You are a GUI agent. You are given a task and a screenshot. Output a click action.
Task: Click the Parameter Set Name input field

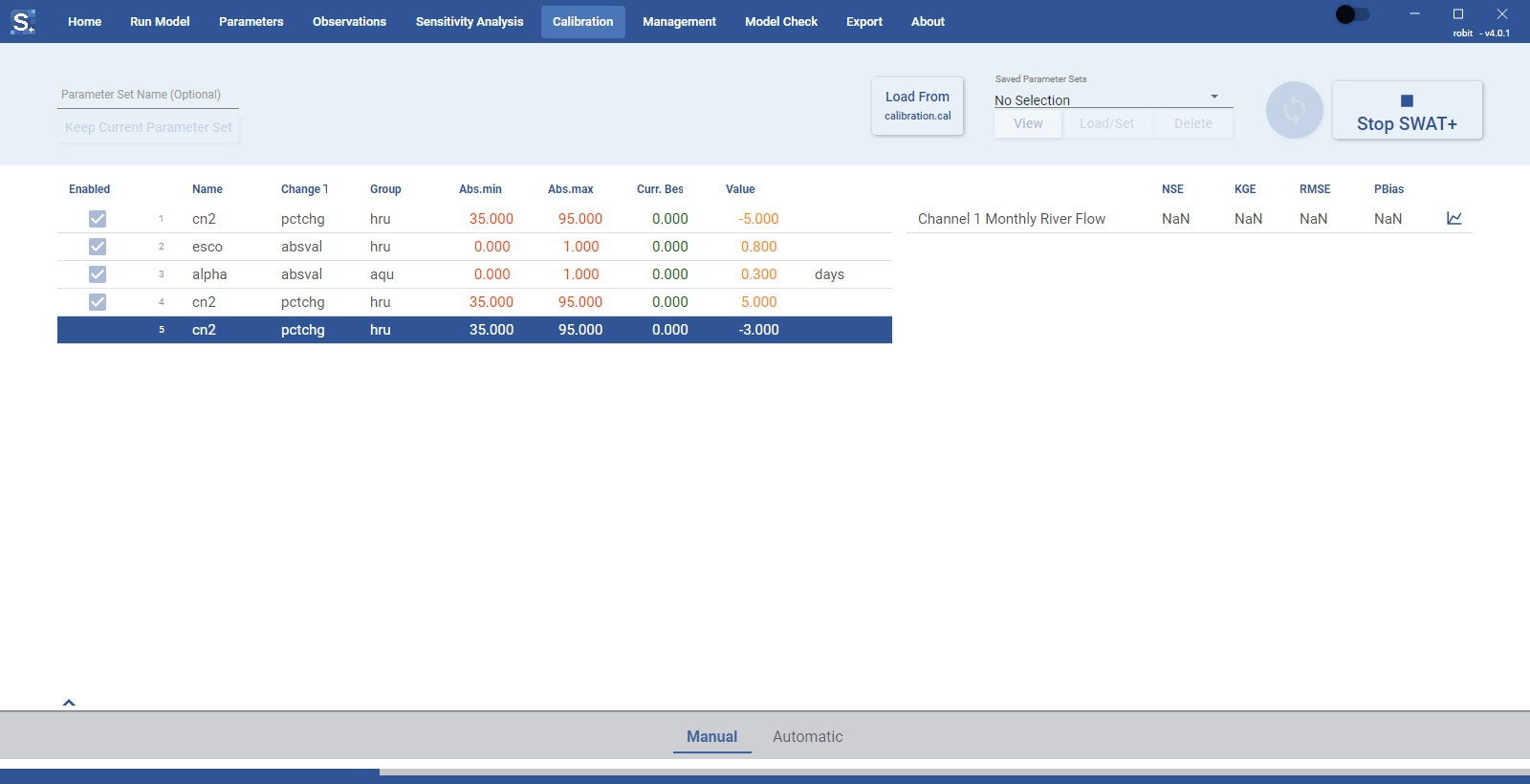pyautogui.click(x=148, y=95)
